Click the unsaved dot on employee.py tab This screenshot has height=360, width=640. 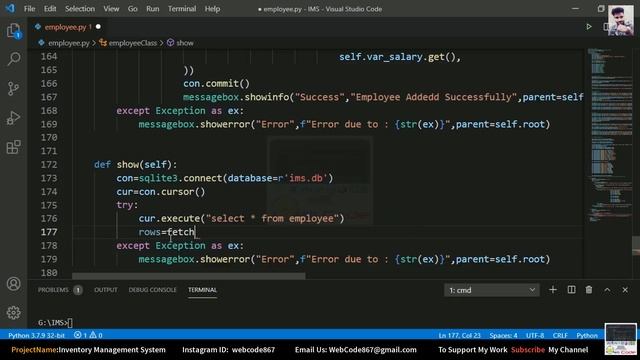[98, 27]
